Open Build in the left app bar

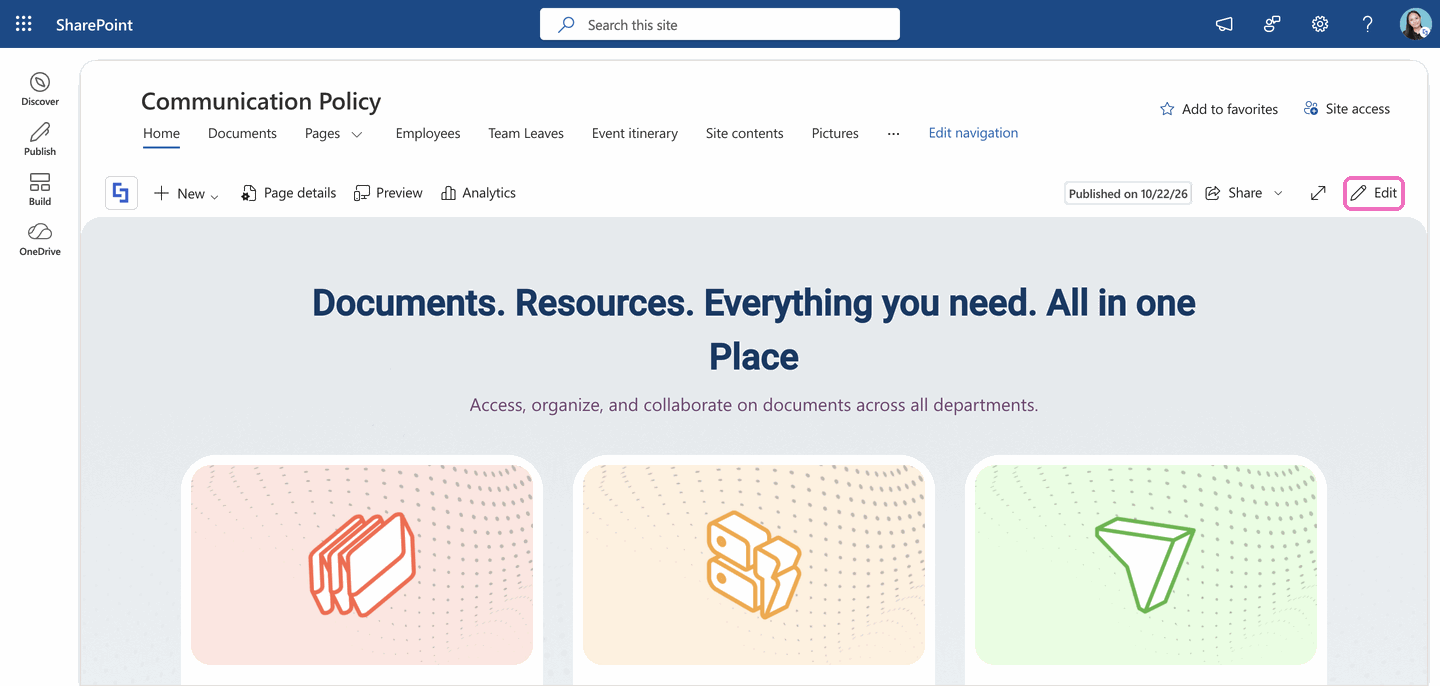(x=40, y=189)
